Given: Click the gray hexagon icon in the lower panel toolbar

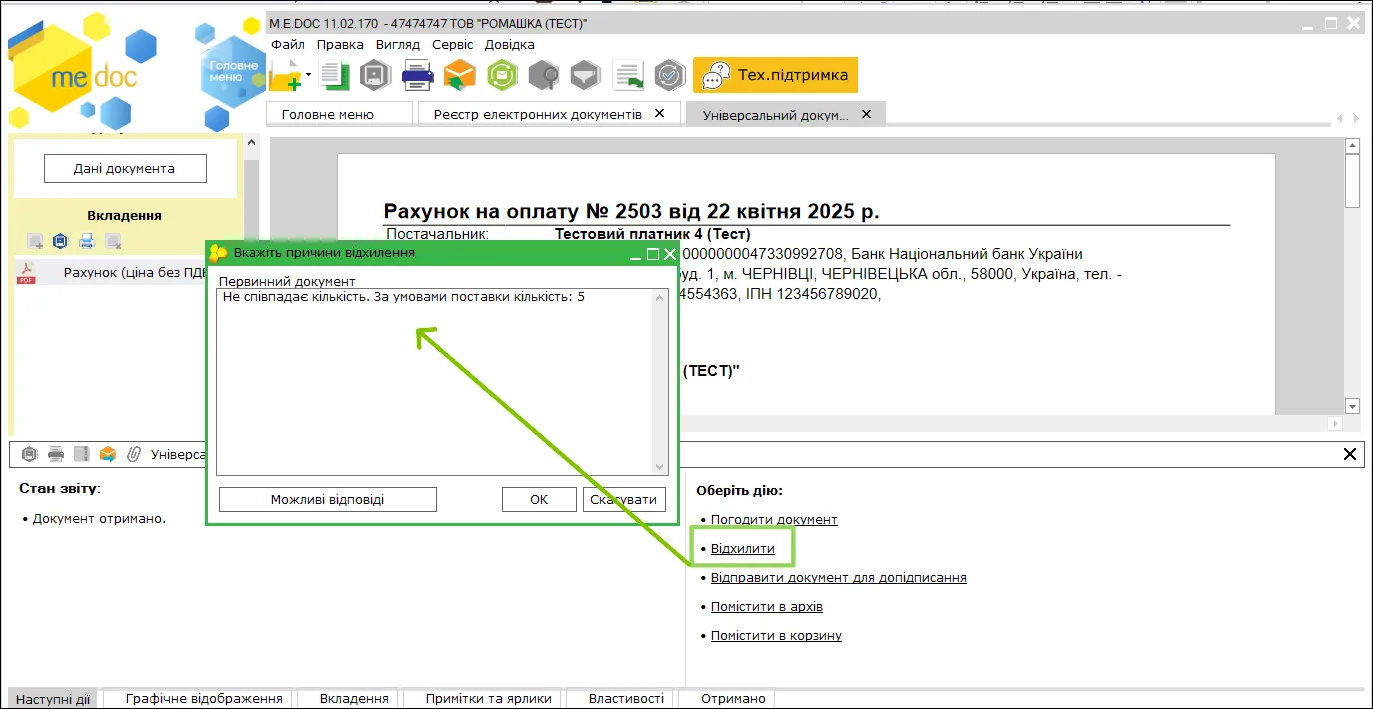Looking at the screenshot, I should 29,454.
